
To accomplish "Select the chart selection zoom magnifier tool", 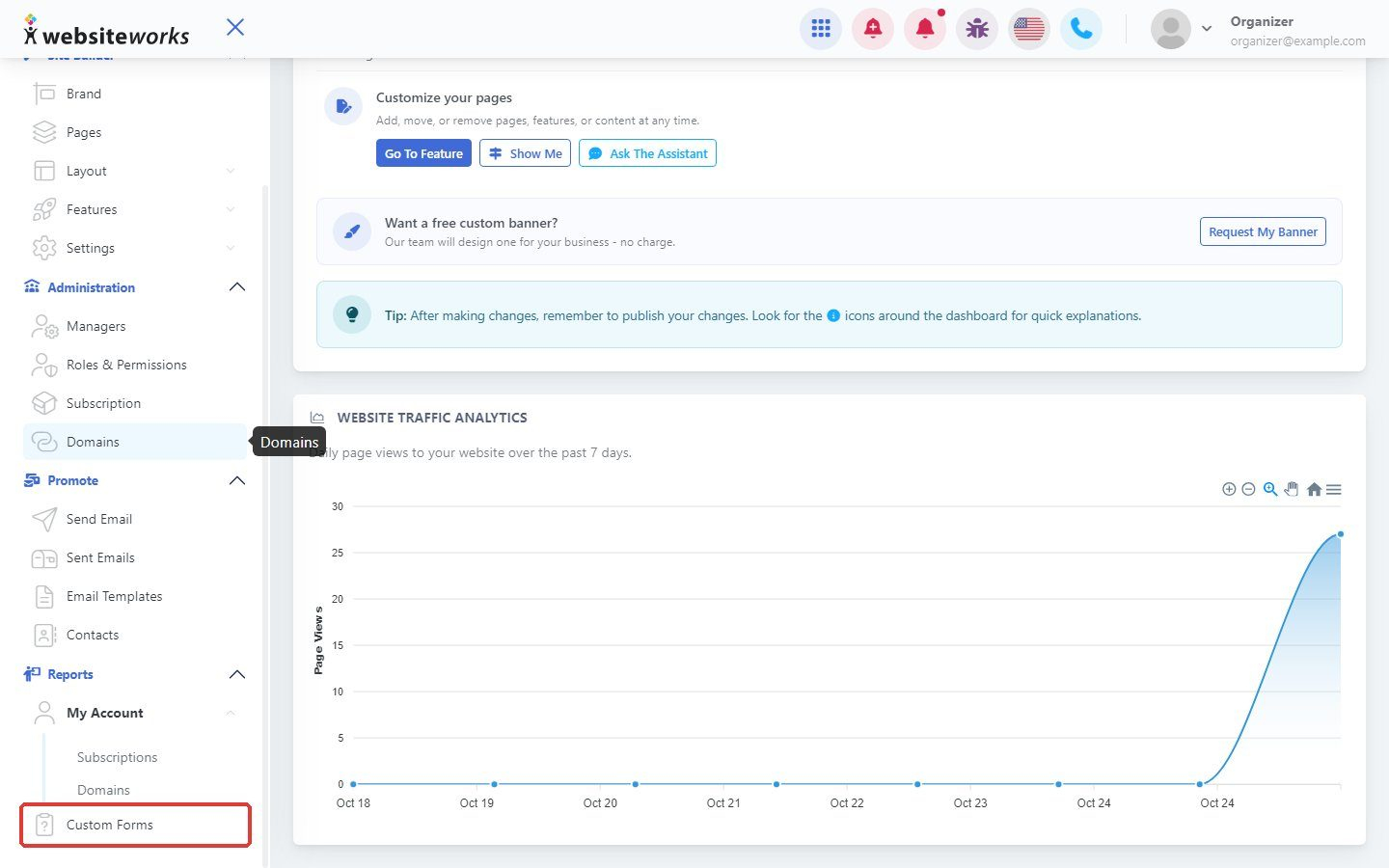I will 1270,489.
